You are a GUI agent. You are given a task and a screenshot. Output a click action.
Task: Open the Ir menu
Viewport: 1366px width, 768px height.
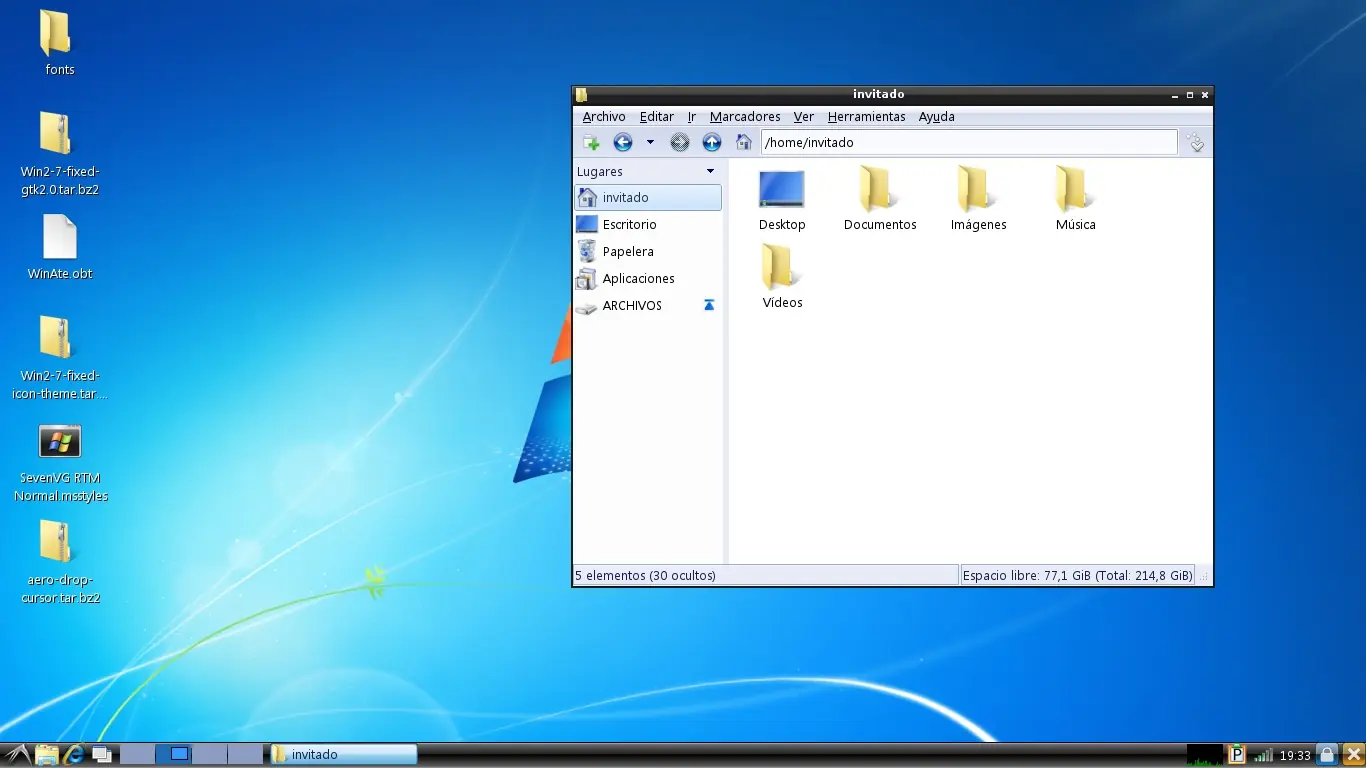(x=691, y=117)
